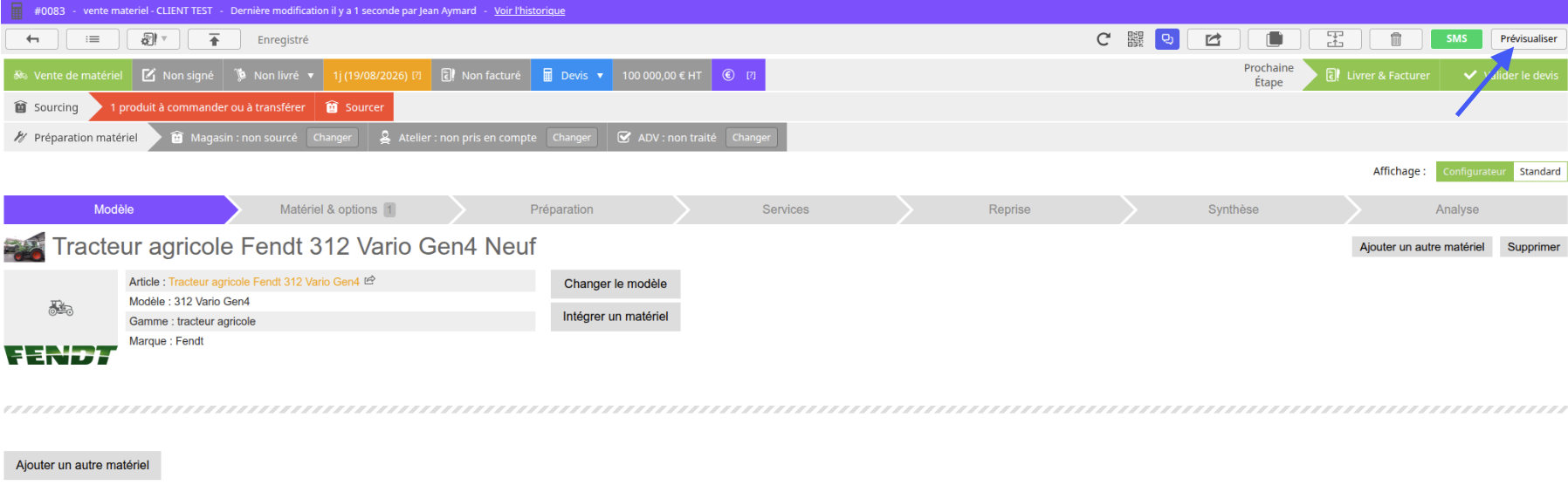
Task: Change the Atelier non pris en compte status
Action: coord(572,138)
